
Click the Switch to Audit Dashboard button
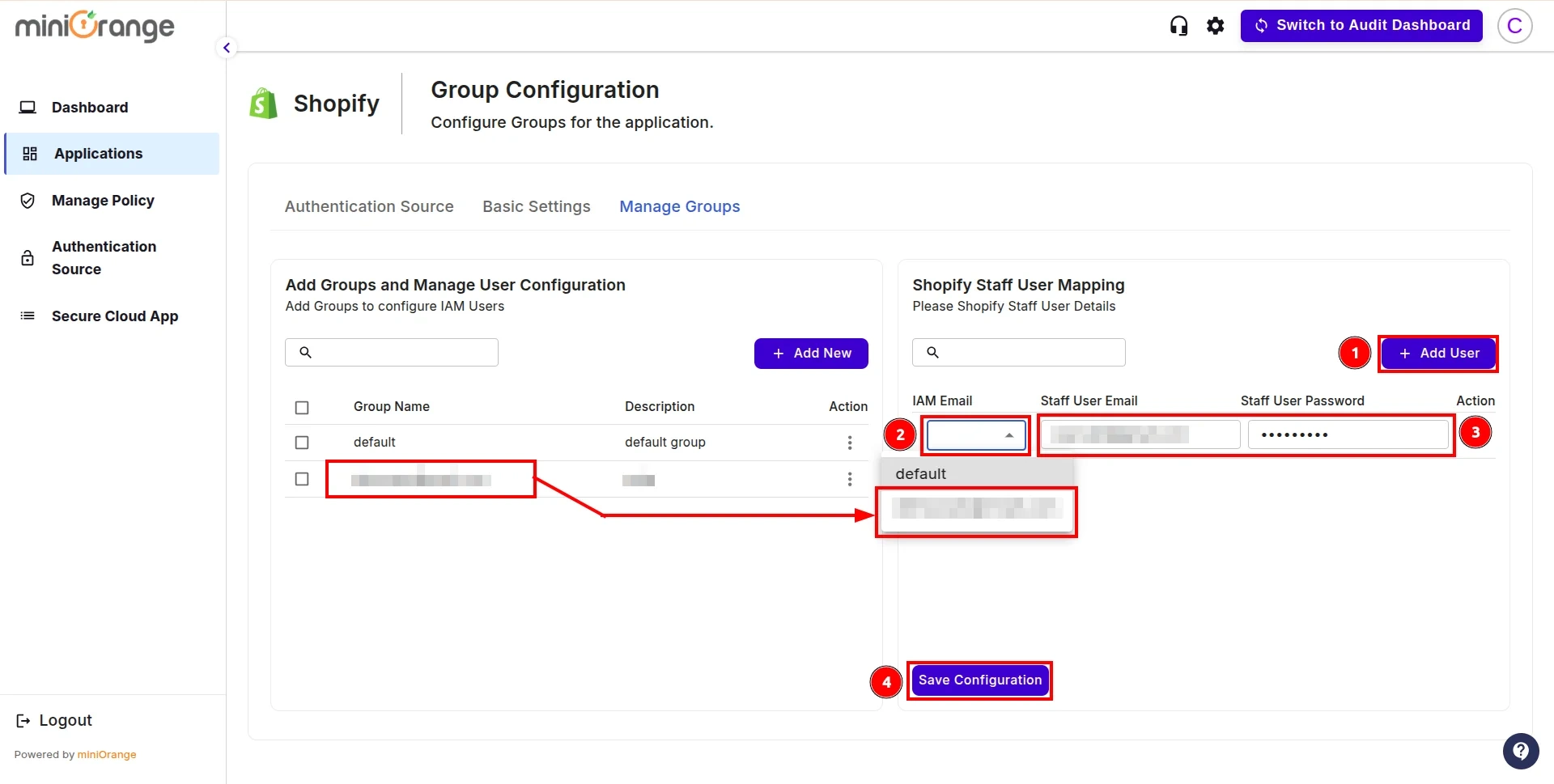tap(1361, 25)
